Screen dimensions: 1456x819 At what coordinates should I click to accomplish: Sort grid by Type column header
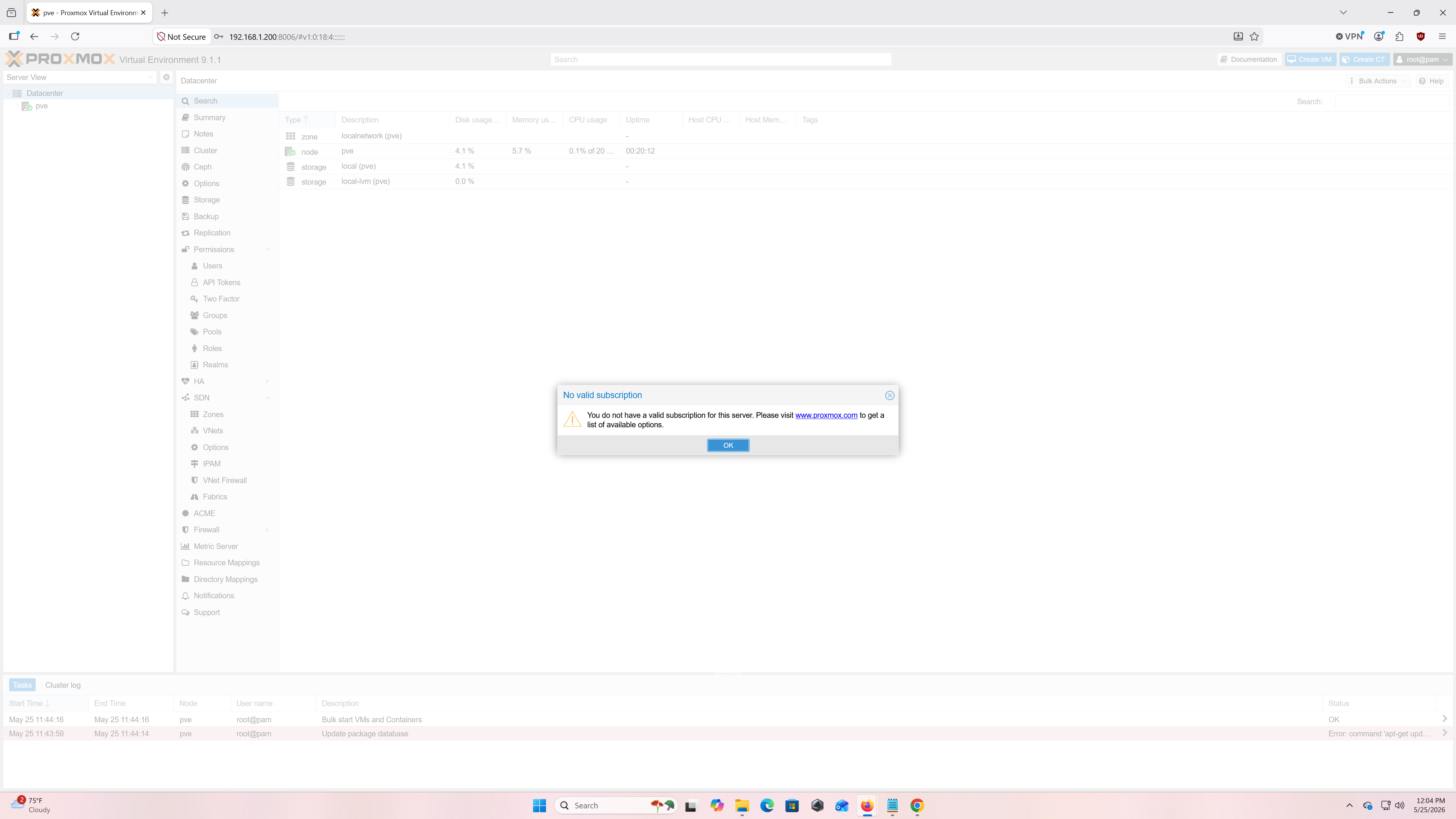pyautogui.click(x=307, y=120)
